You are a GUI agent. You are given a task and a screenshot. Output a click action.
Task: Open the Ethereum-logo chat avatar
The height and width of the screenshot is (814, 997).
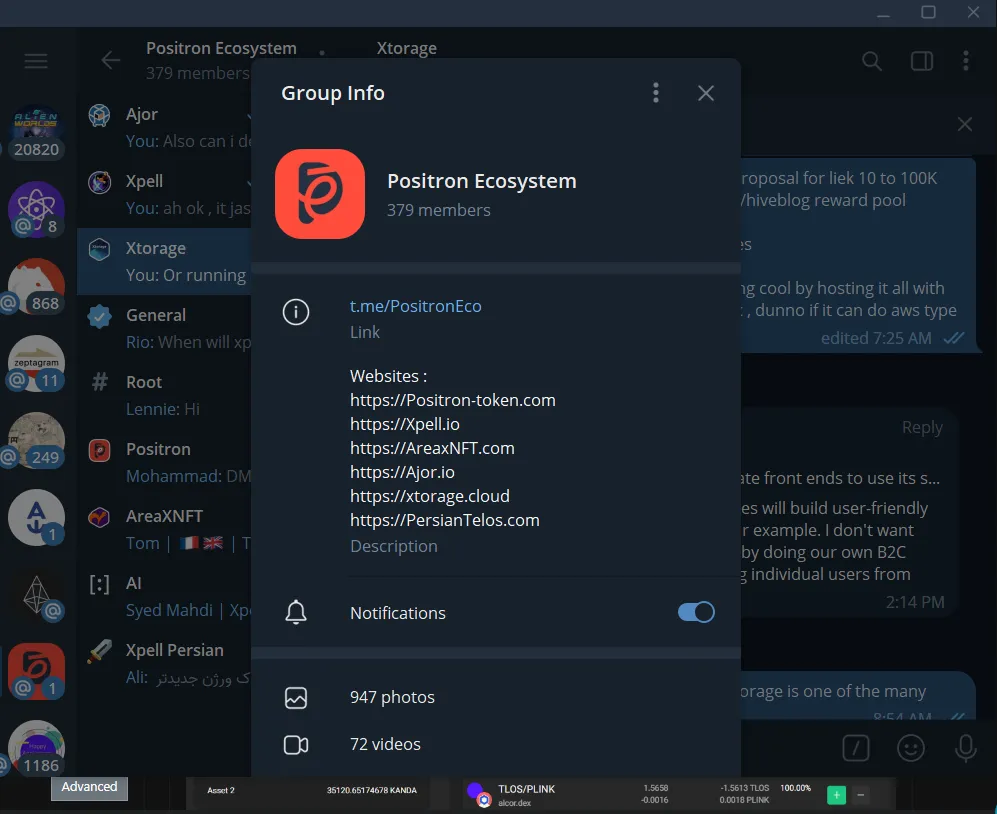[36, 594]
